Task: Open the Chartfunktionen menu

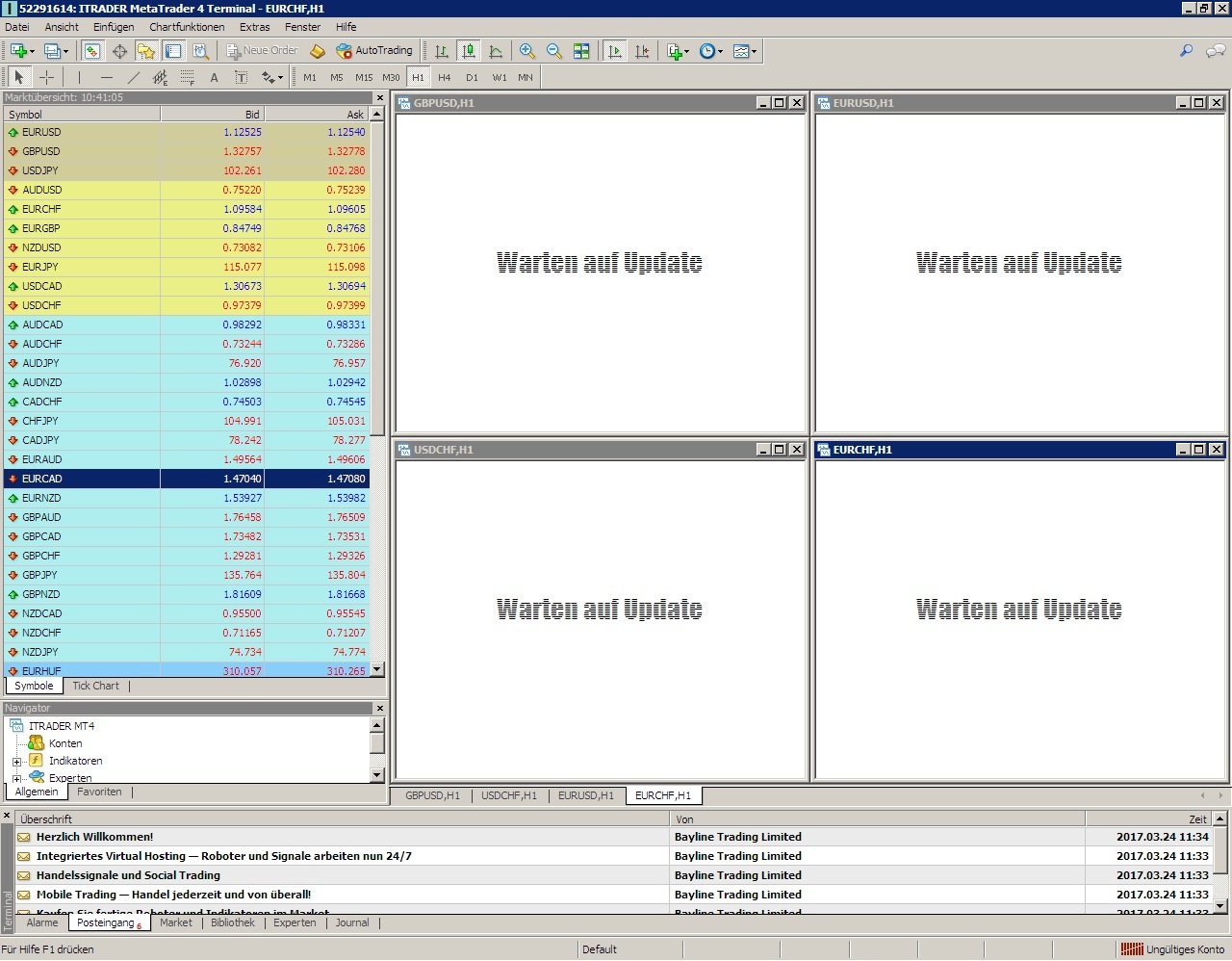Action: (187, 27)
